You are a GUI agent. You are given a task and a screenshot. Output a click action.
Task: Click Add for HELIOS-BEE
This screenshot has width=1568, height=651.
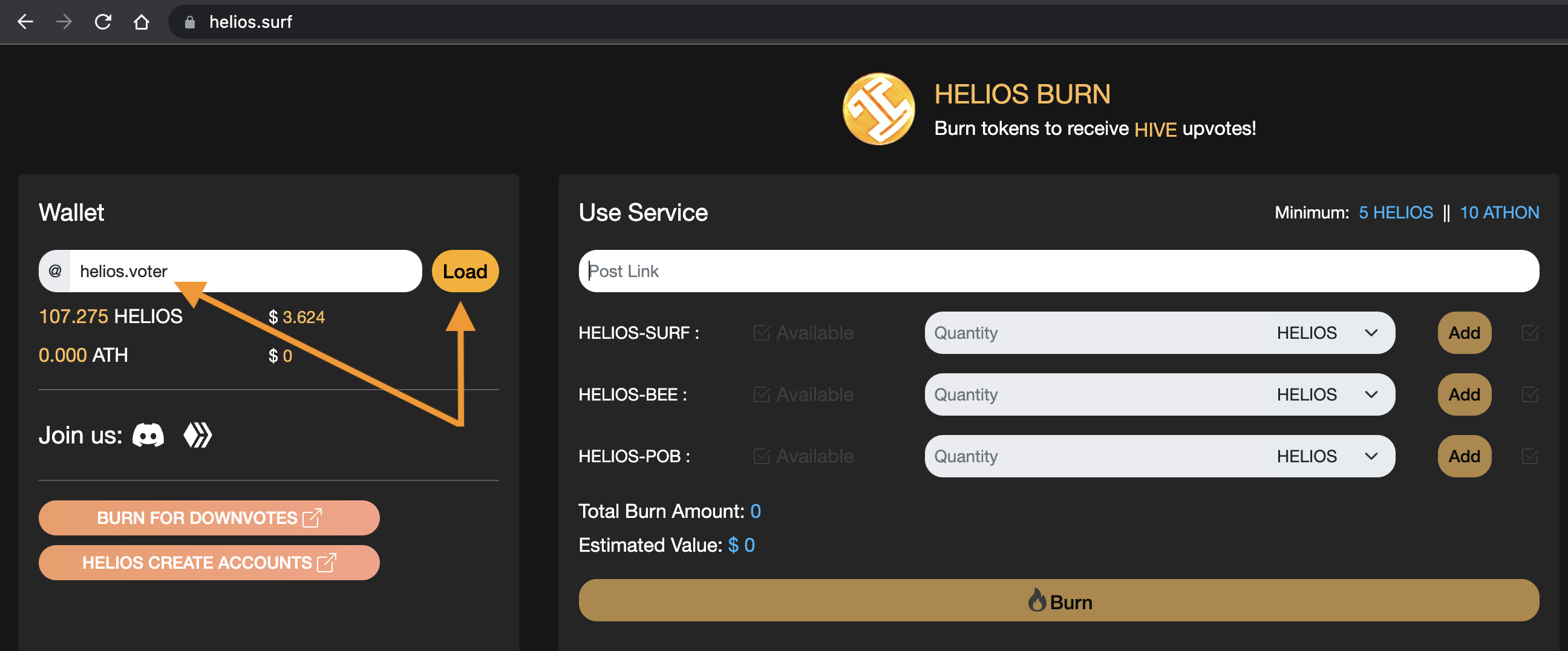[1464, 394]
